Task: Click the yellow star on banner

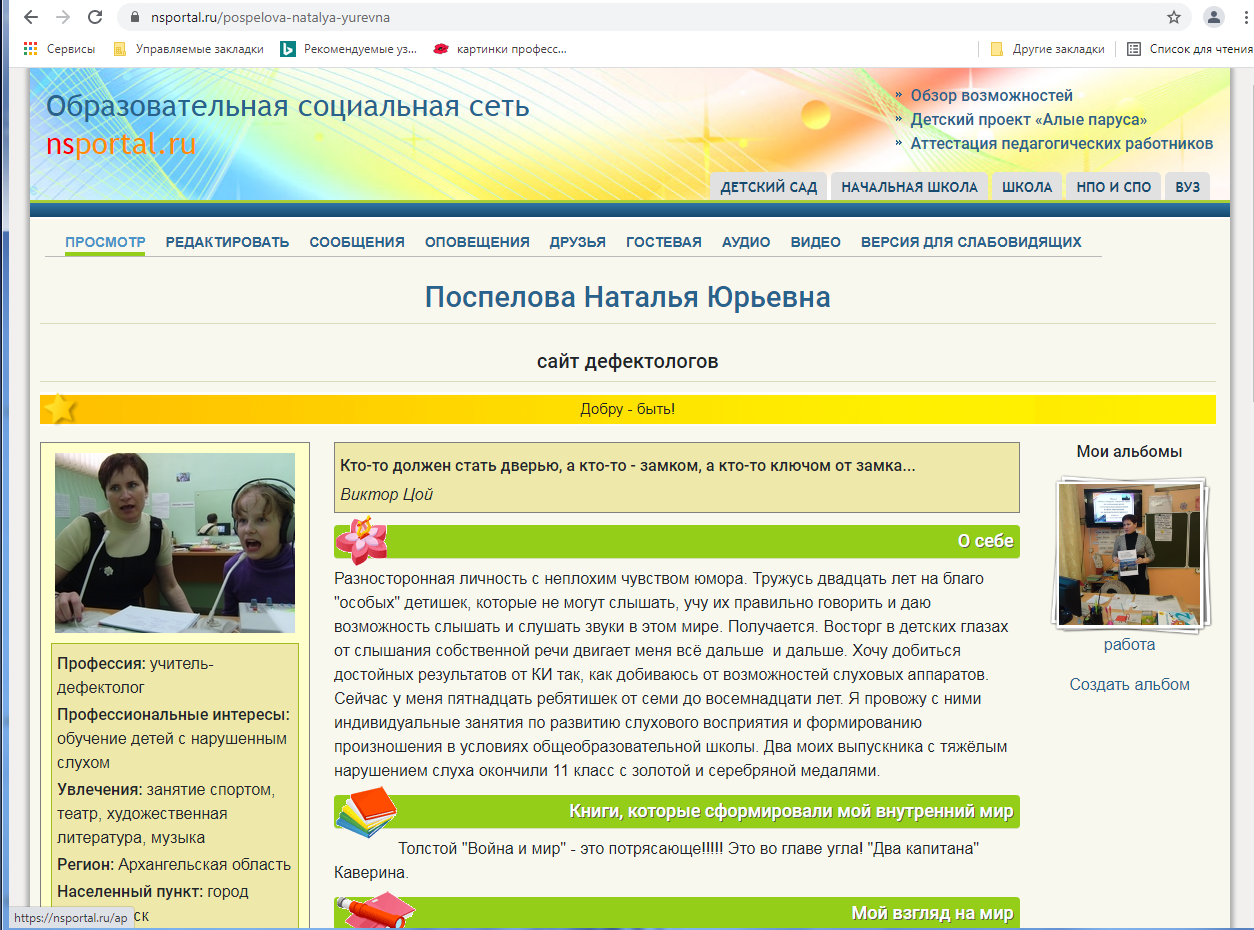Action: [60, 409]
